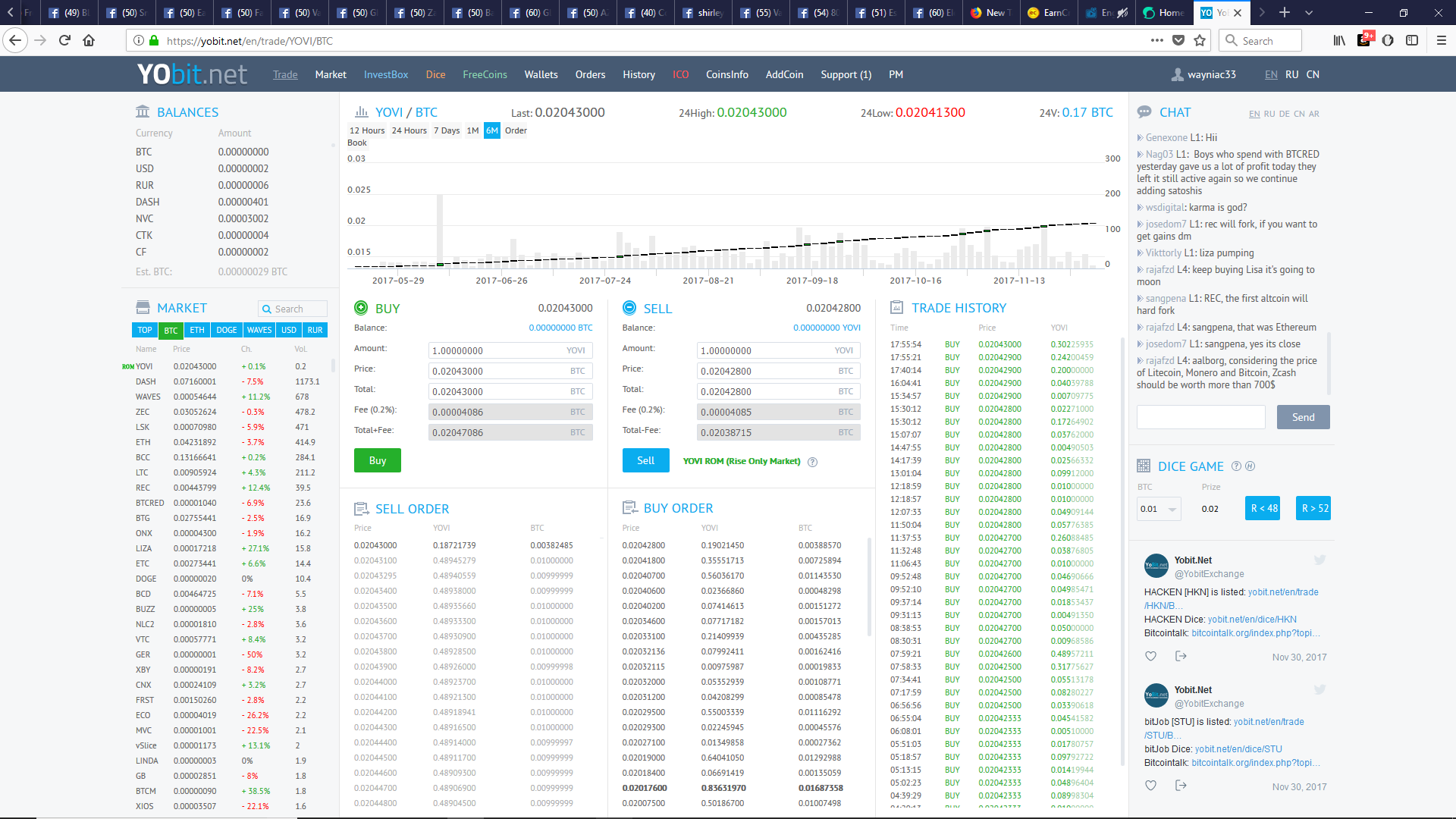This screenshot has width=1456, height=819.
Task: Open the dice BTC bet amount dropdown
Action: tap(1159, 509)
